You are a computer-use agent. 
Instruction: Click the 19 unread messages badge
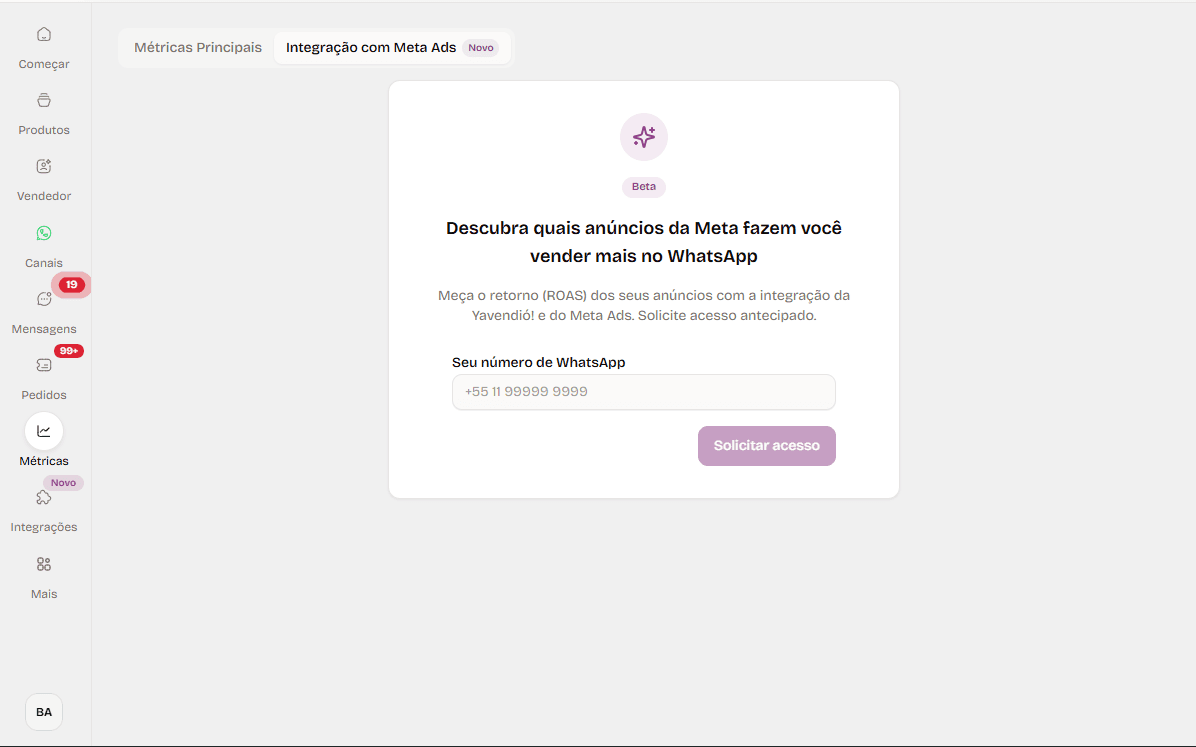click(x=71, y=285)
